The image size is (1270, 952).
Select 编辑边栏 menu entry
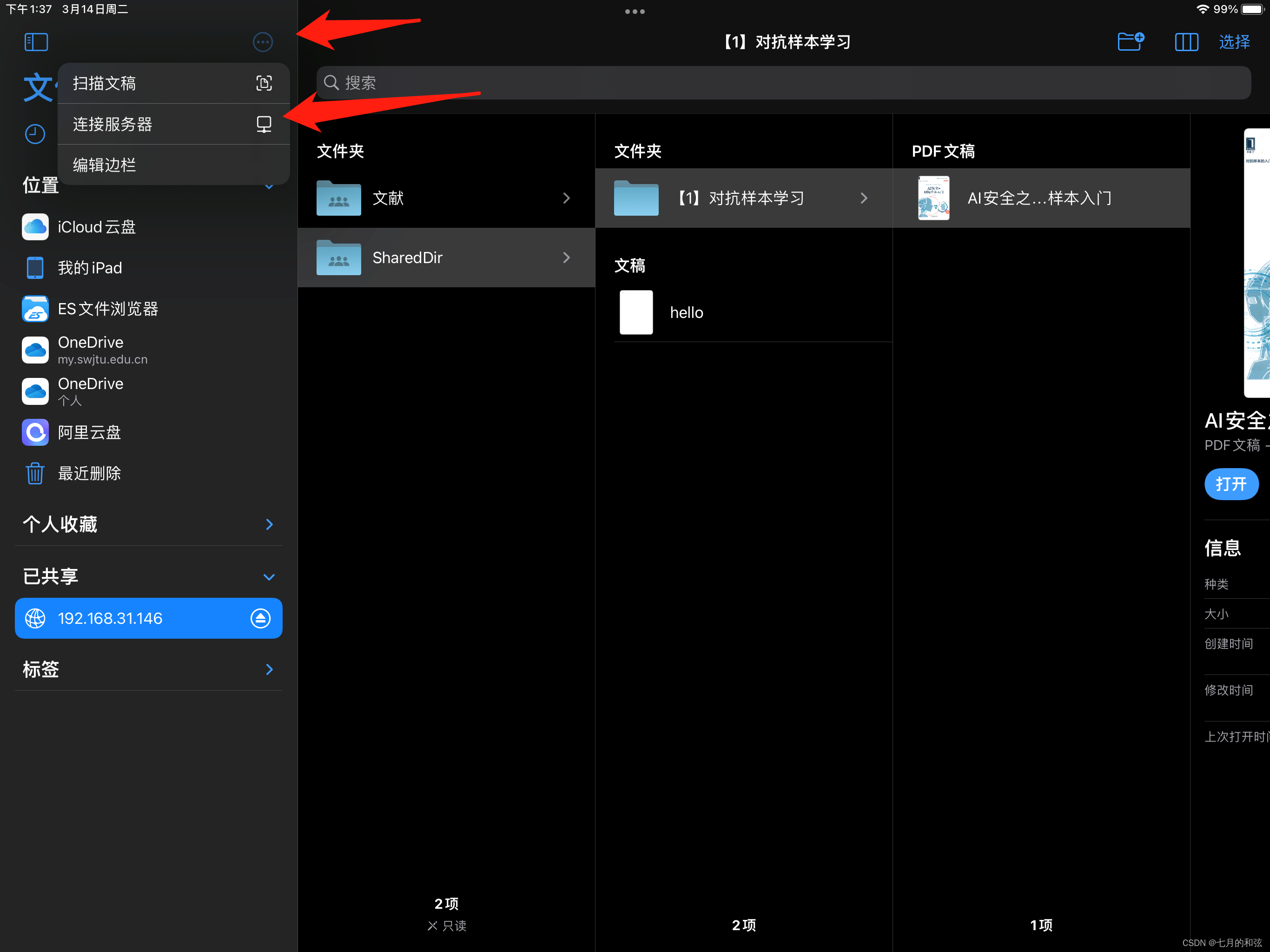click(x=173, y=165)
